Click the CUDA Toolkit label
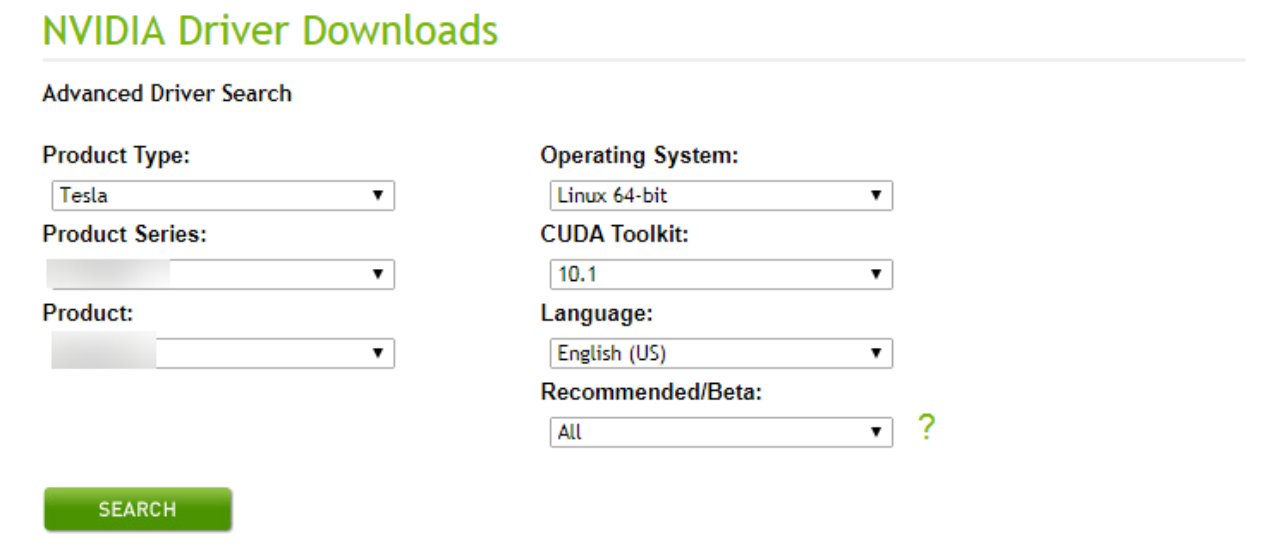The height and width of the screenshot is (549, 1280). click(x=617, y=234)
